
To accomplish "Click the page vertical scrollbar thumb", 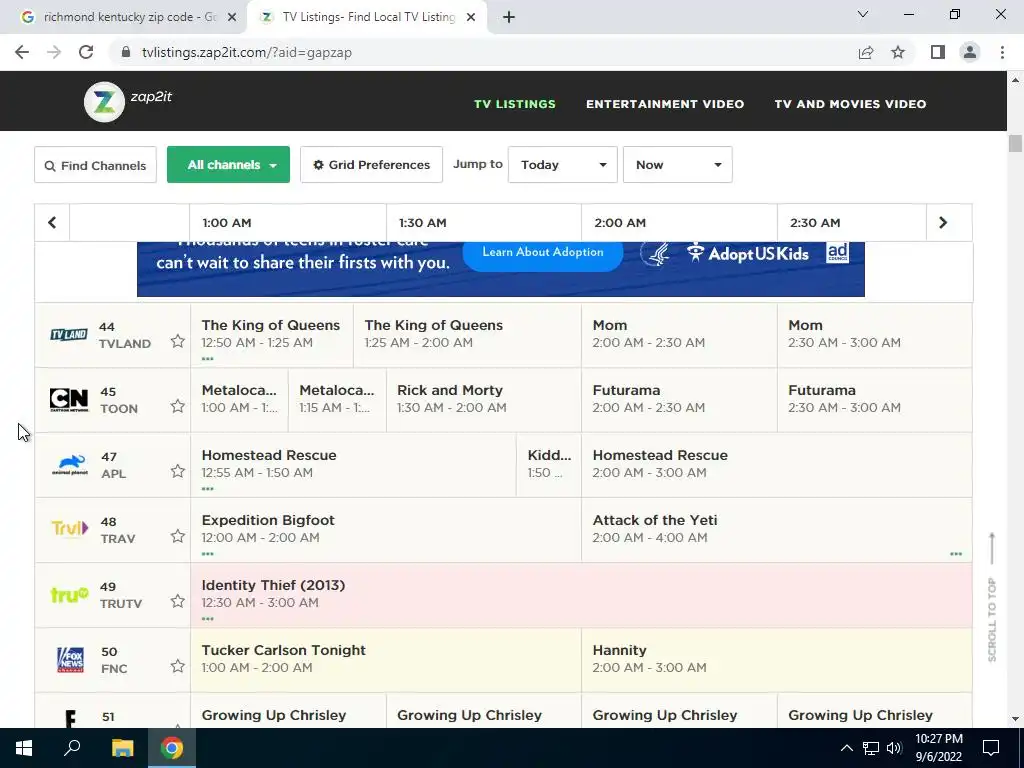I will 1014,143.
